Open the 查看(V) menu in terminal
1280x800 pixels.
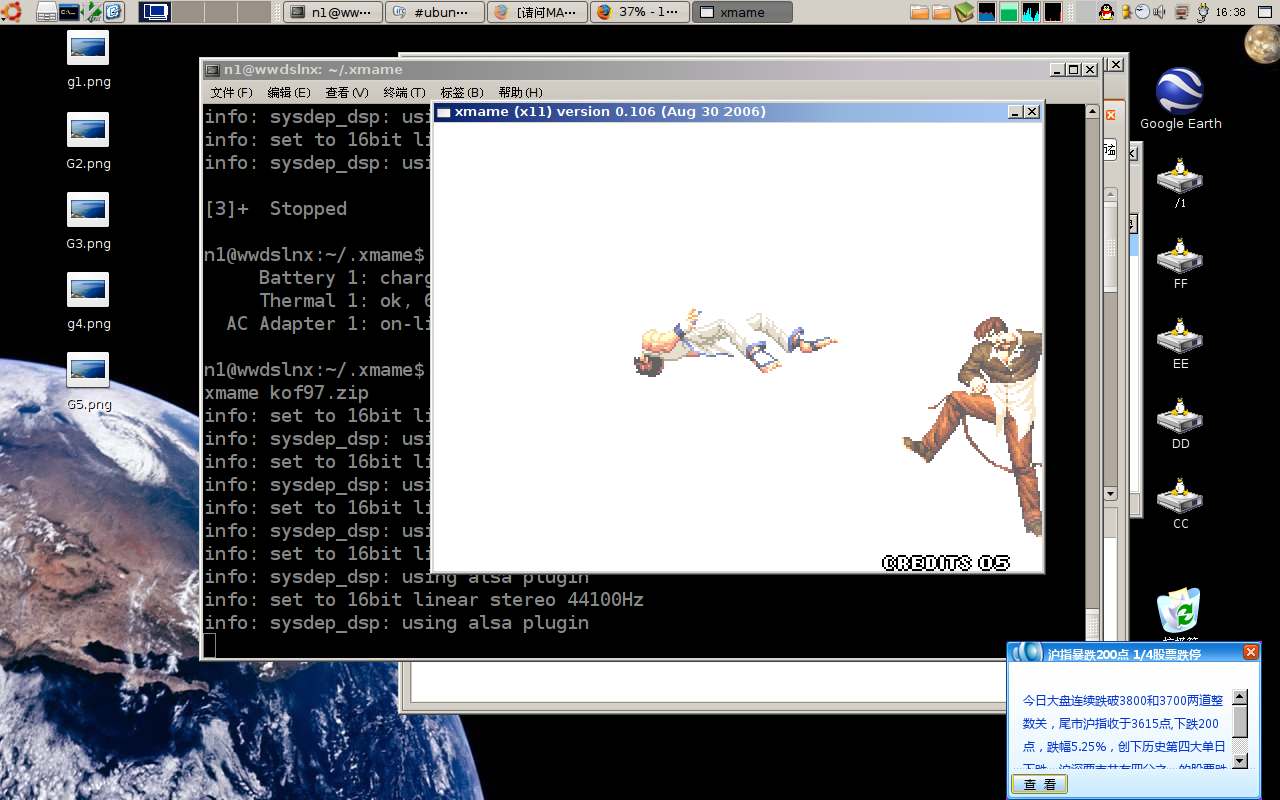[x=347, y=92]
